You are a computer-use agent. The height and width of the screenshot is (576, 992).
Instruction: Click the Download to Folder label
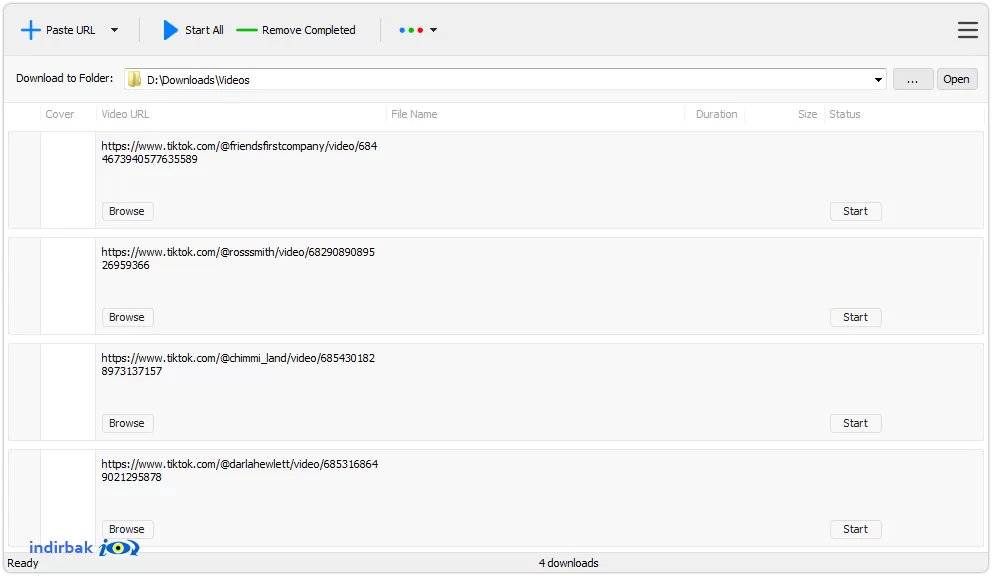65,78
